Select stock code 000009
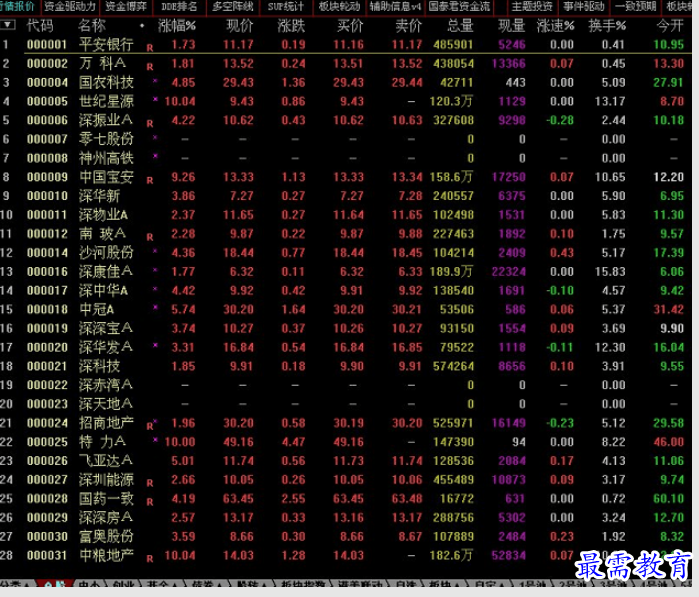The width and height of the screenshot is (699, 597). tap(47, 177)
